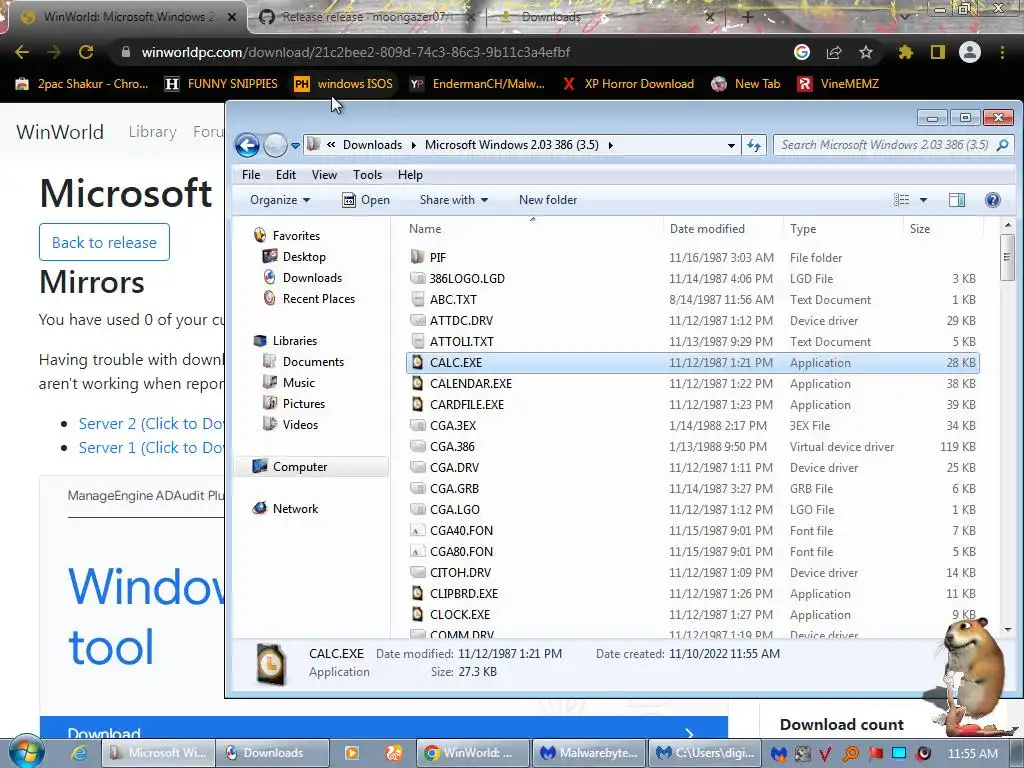Viewport: 1024px width, 768px height.
Task: Click Chrome share page icon
Action: (834, 52)
